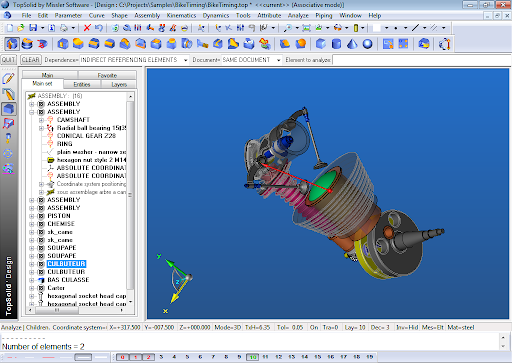This screenshot has width=512, height=363.
Task: Expand the BAS CULASSE tree node
Action: (32, 280)
